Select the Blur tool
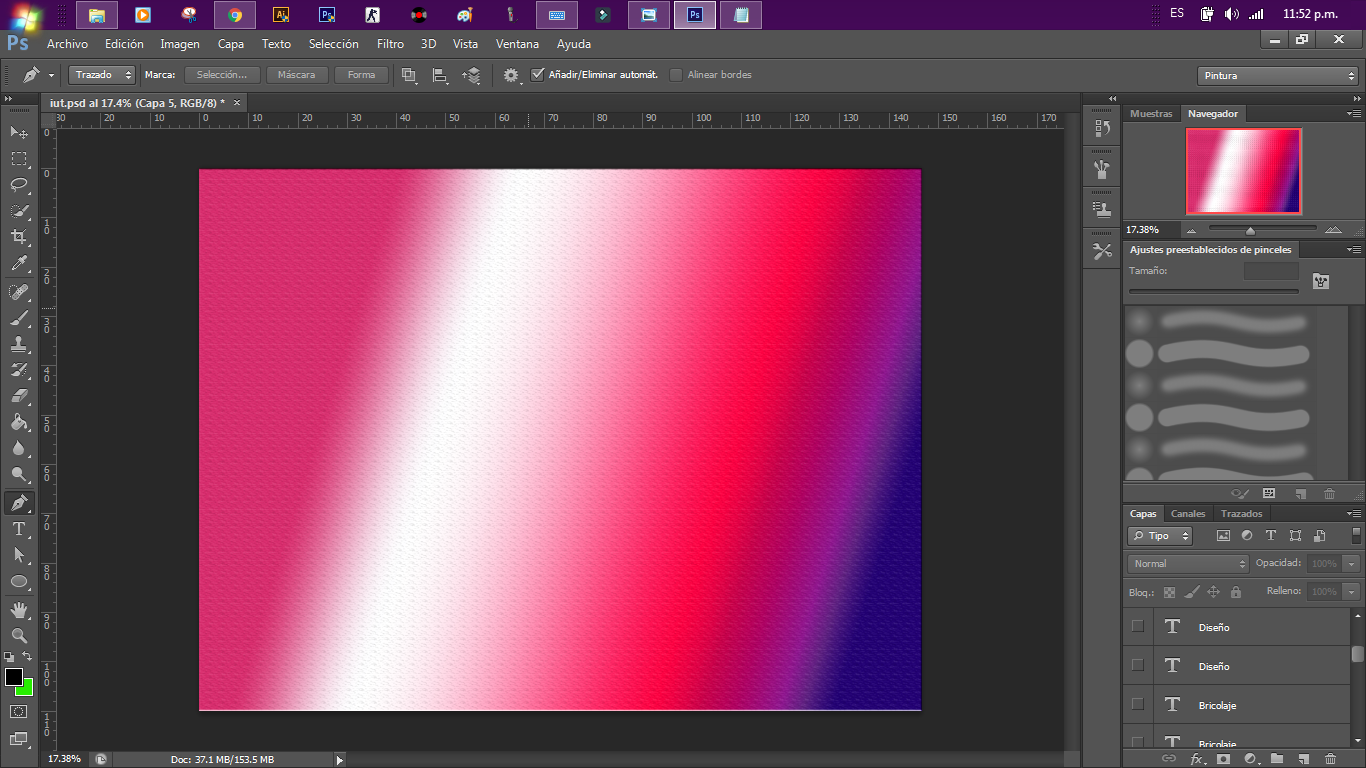The width and height of the screenshot is (1366, 768). [19, 448]
